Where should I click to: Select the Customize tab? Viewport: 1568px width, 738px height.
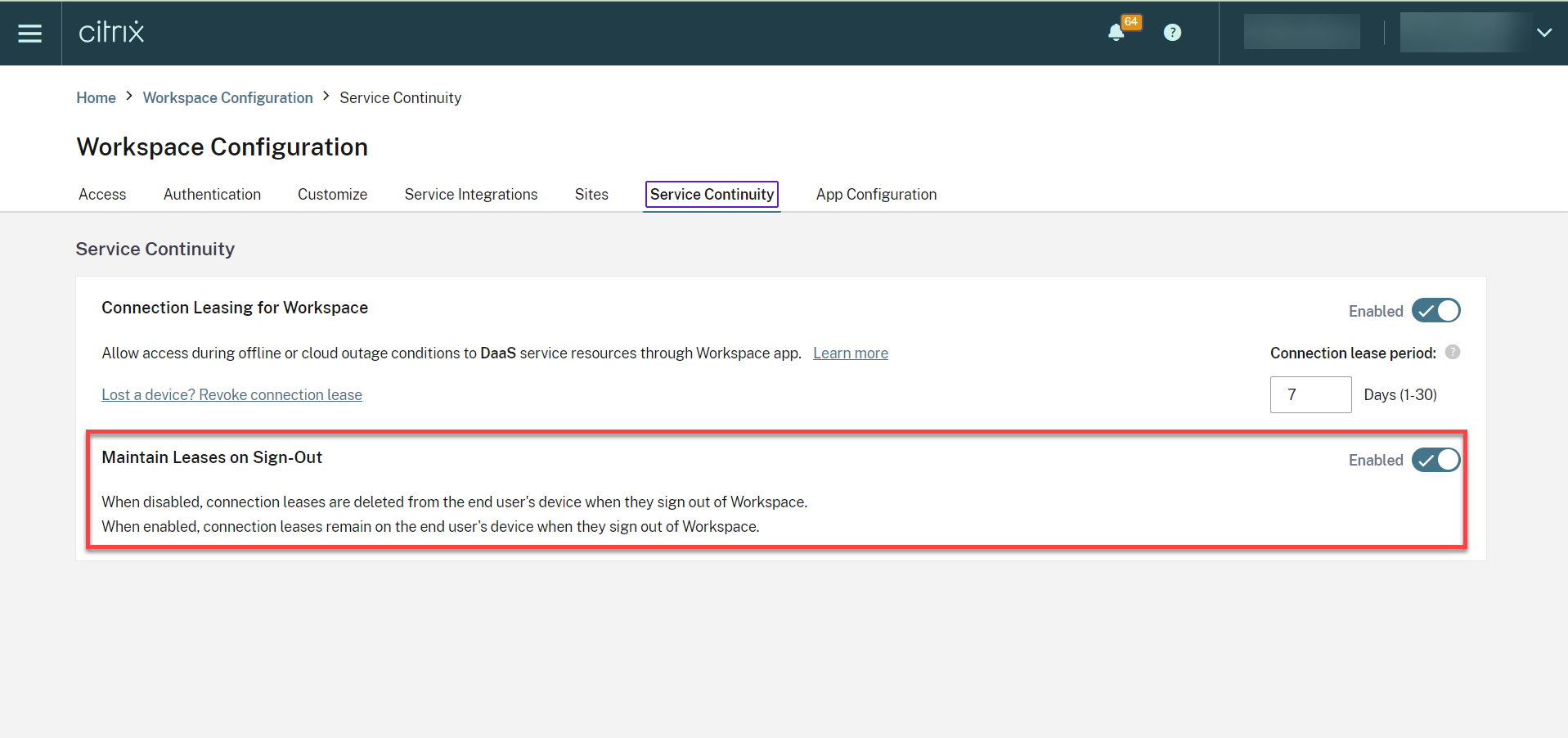332,195
